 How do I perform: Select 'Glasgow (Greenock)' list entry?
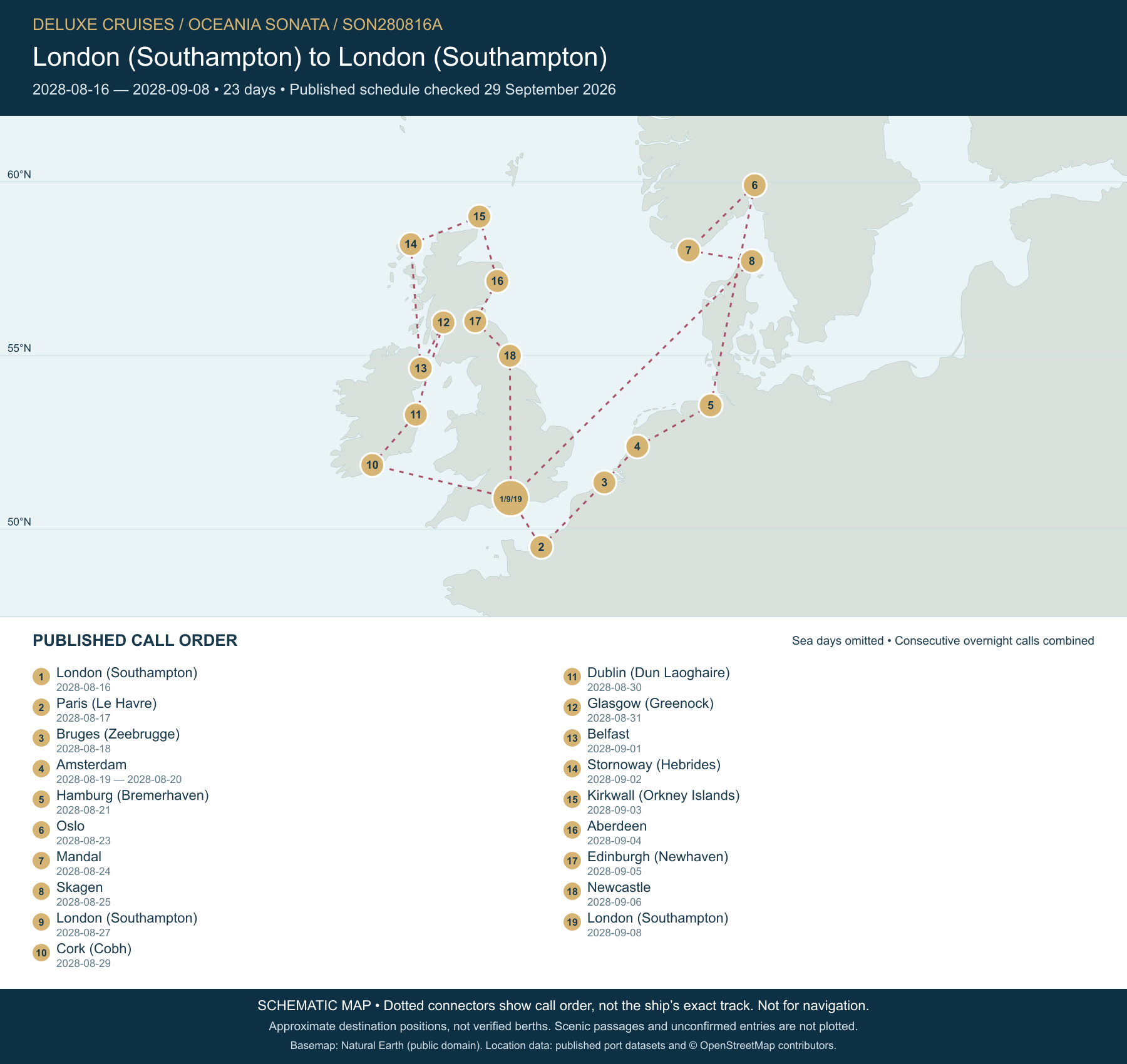point(651,703)
